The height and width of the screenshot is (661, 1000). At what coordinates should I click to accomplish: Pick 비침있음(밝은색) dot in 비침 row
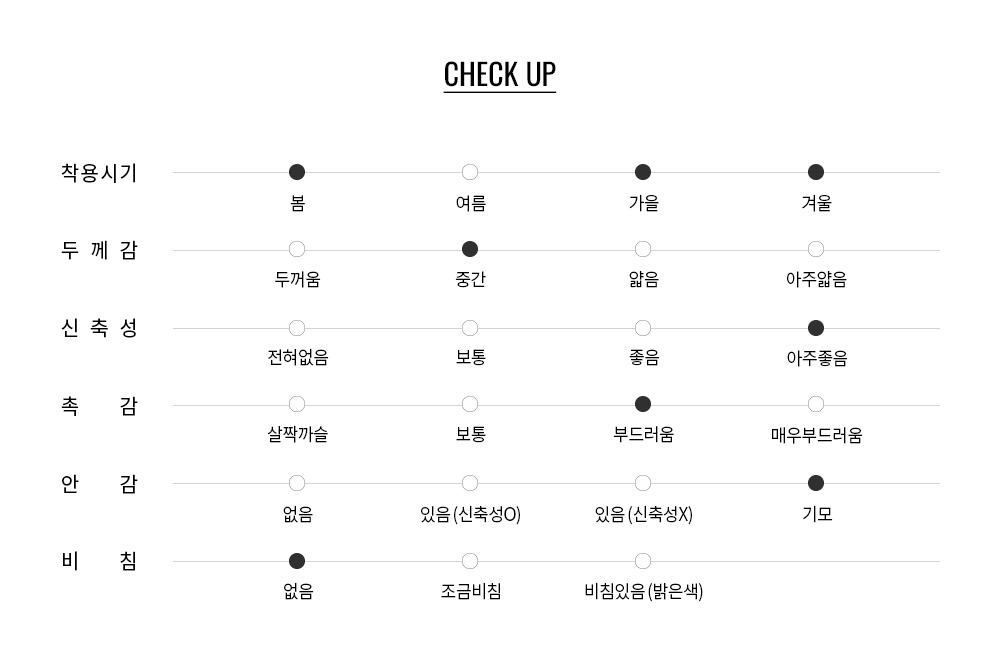[x=643, y=561]
